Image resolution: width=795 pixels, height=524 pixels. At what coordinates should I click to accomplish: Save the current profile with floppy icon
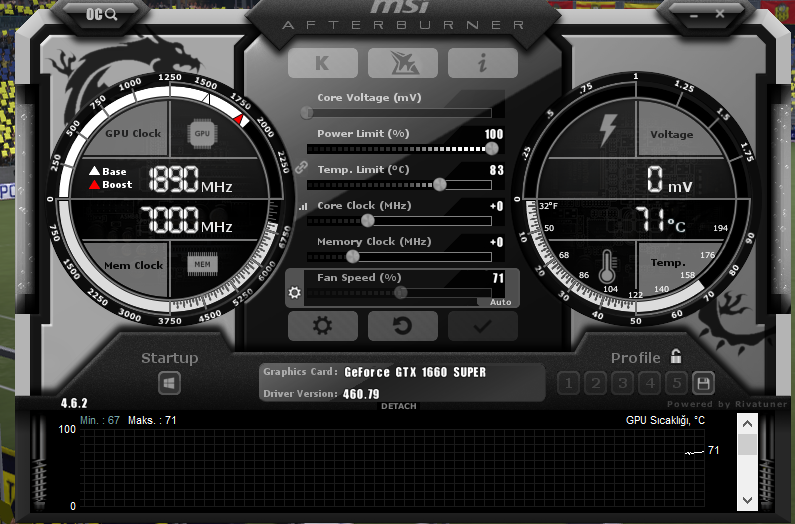click(x=703, y=383)
